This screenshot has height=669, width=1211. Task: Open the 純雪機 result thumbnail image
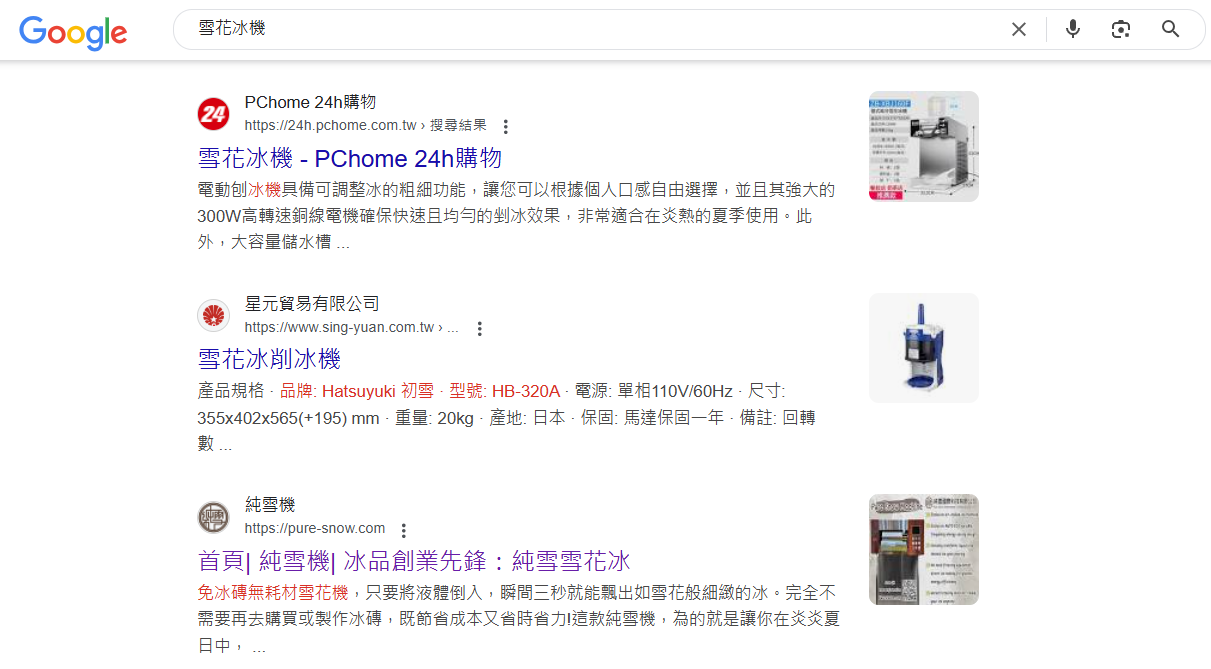[924, 549]
